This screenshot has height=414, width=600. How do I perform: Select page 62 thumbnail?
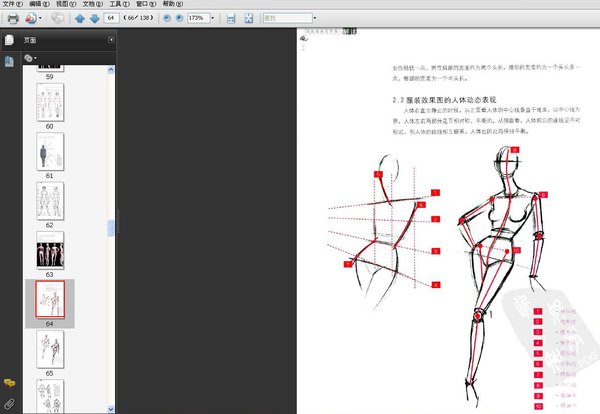[x=50, y=201]
